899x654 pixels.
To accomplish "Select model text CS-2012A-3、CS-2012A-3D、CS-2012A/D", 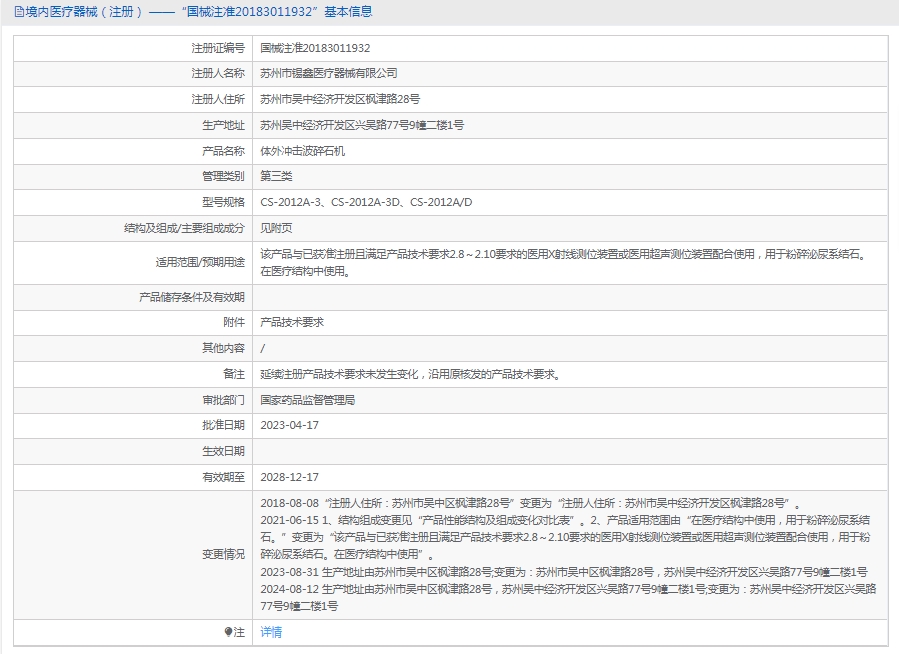I will coord(366,202).
